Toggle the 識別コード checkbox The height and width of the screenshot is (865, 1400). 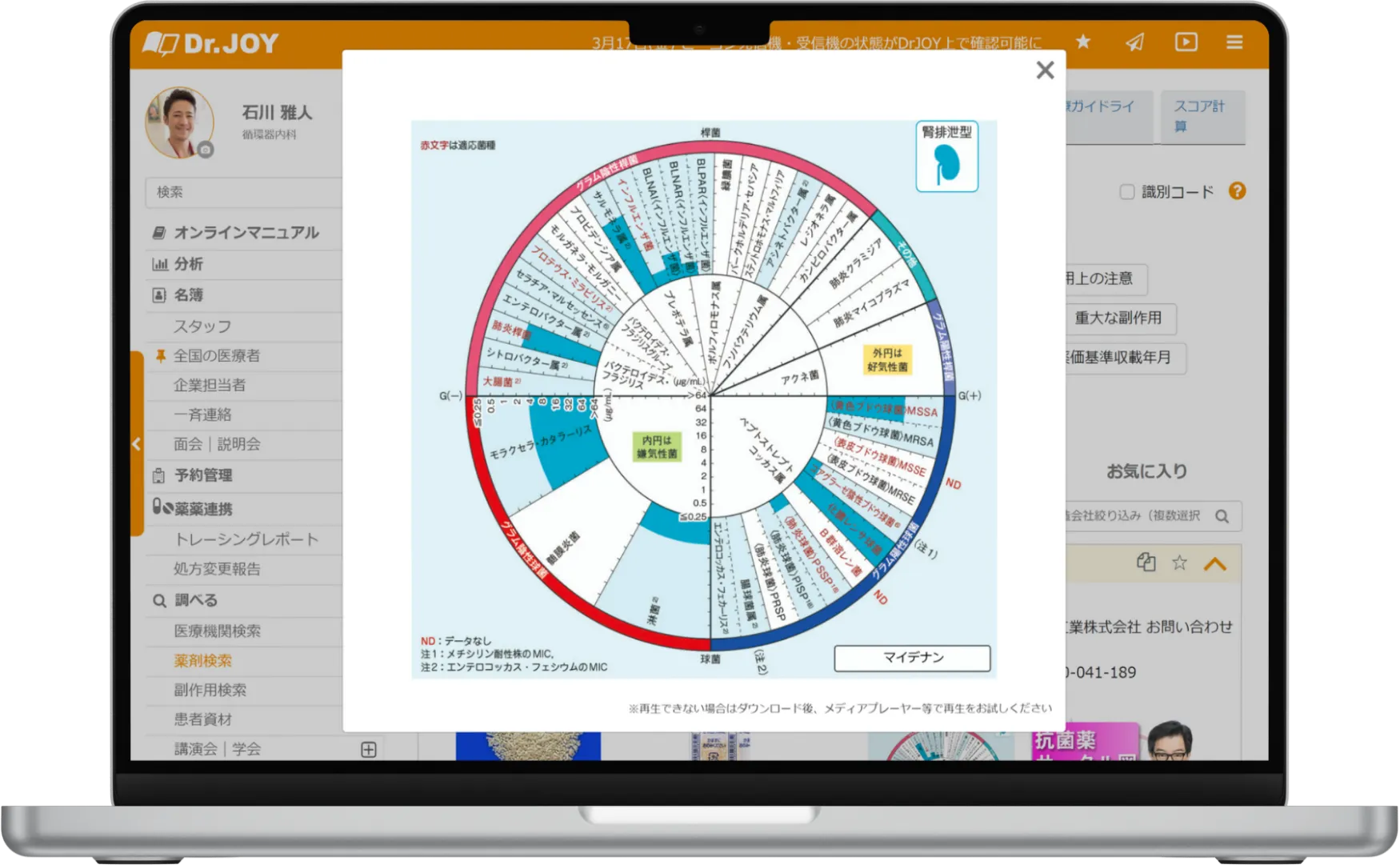pyautogui.click(x=1127, y=192)
